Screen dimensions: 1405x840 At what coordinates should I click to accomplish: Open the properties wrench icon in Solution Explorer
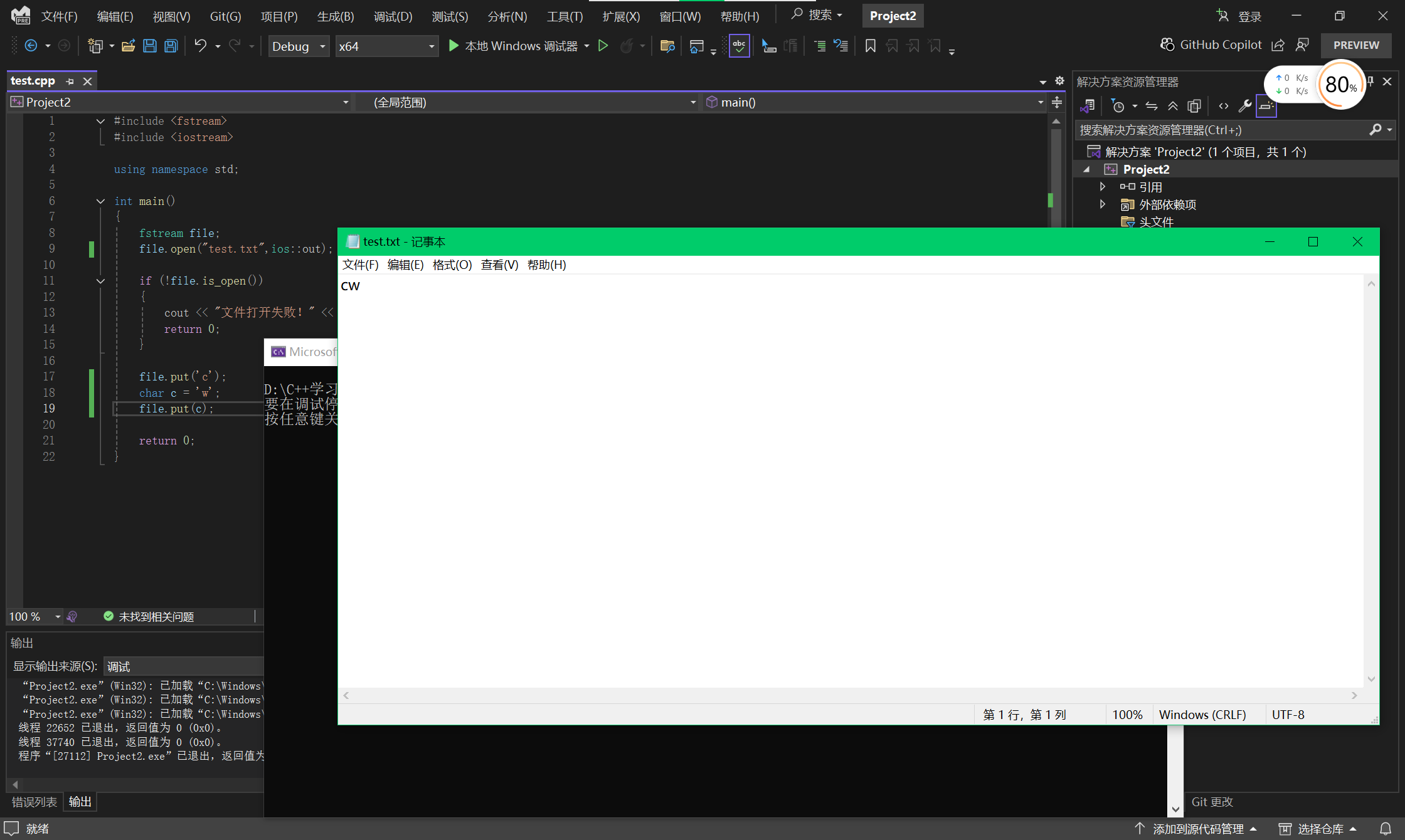point(1245,106)
